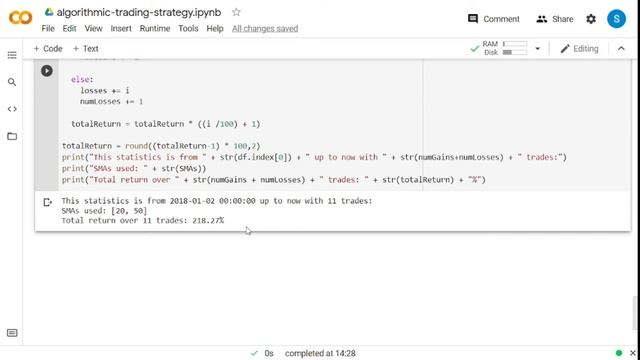Open the Insert menu
Viewport: 640px width, 360px height.
click(x=121, y=29)
